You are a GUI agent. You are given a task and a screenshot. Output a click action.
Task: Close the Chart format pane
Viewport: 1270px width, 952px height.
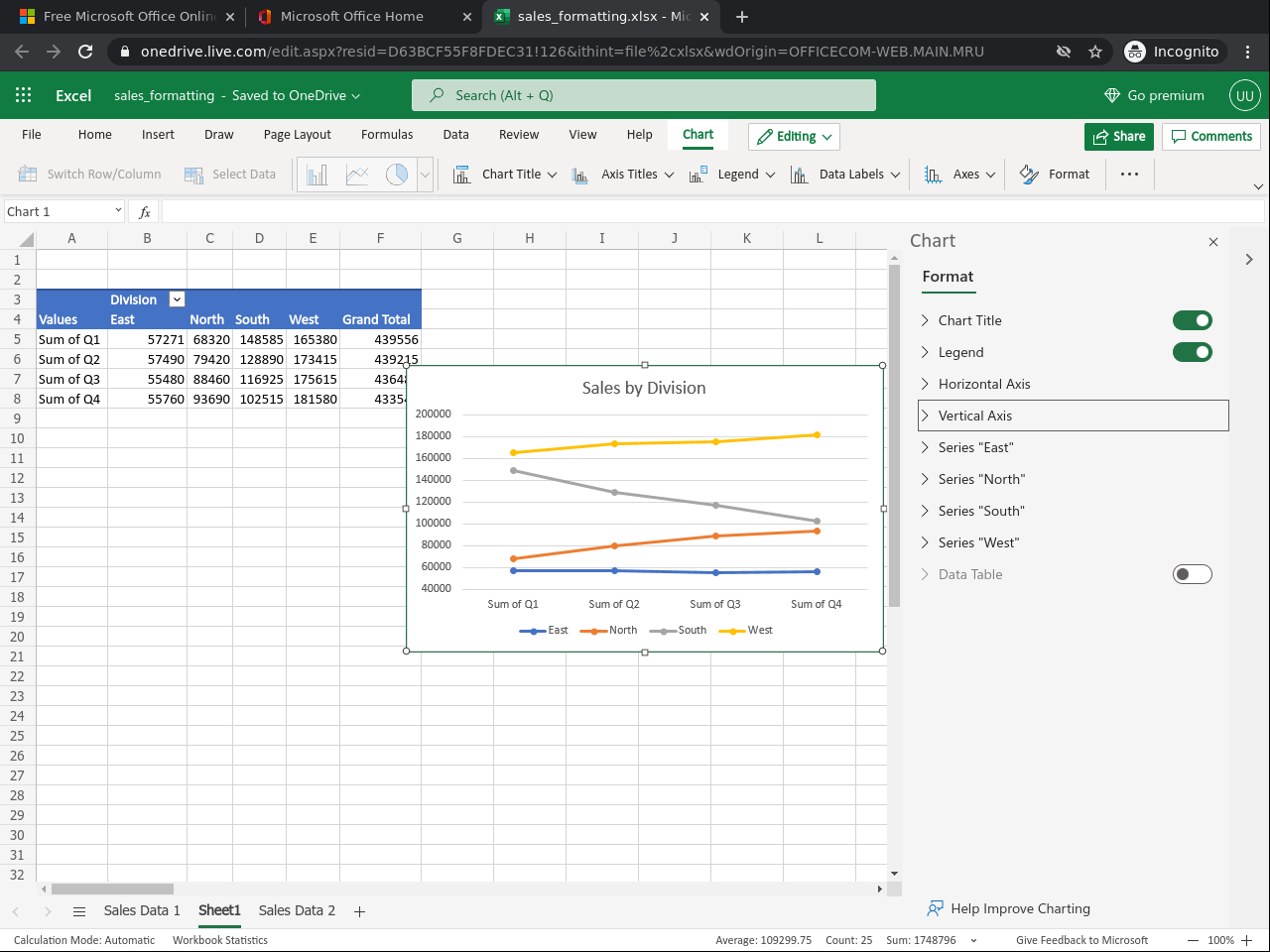tap(1212, 242)
